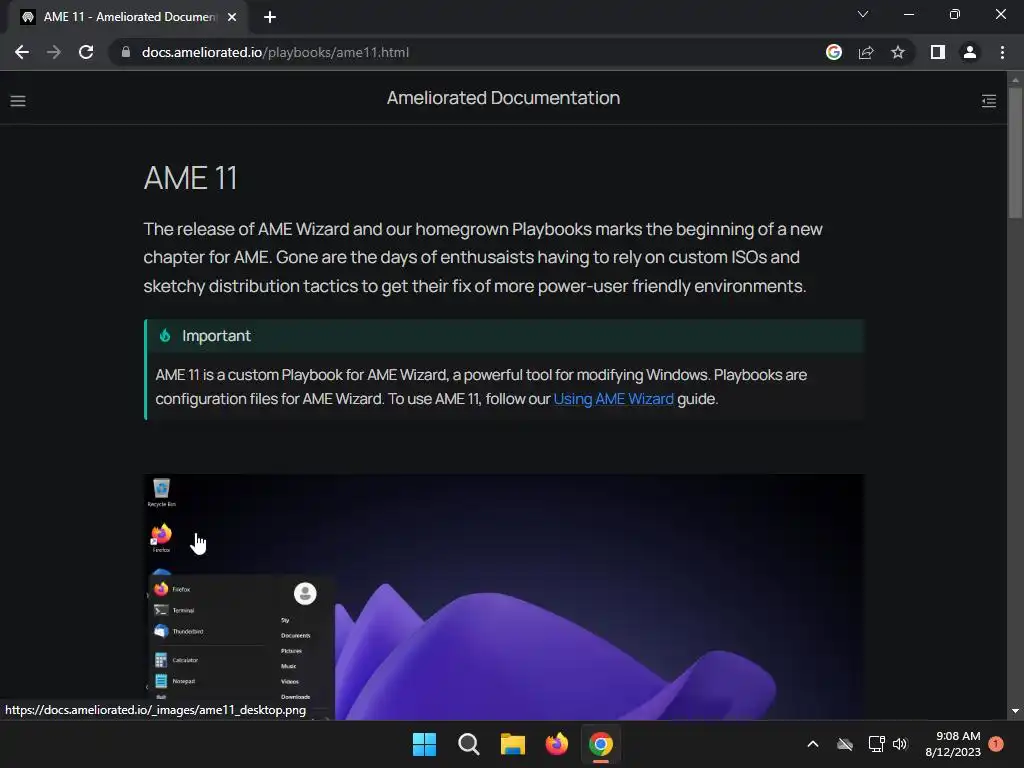Click the Important callout title

click(x=216, y=336)
